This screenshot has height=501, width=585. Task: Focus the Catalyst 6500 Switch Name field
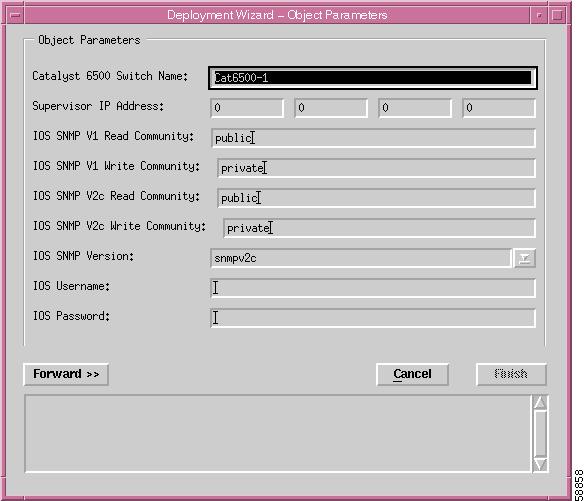[373, 78]
